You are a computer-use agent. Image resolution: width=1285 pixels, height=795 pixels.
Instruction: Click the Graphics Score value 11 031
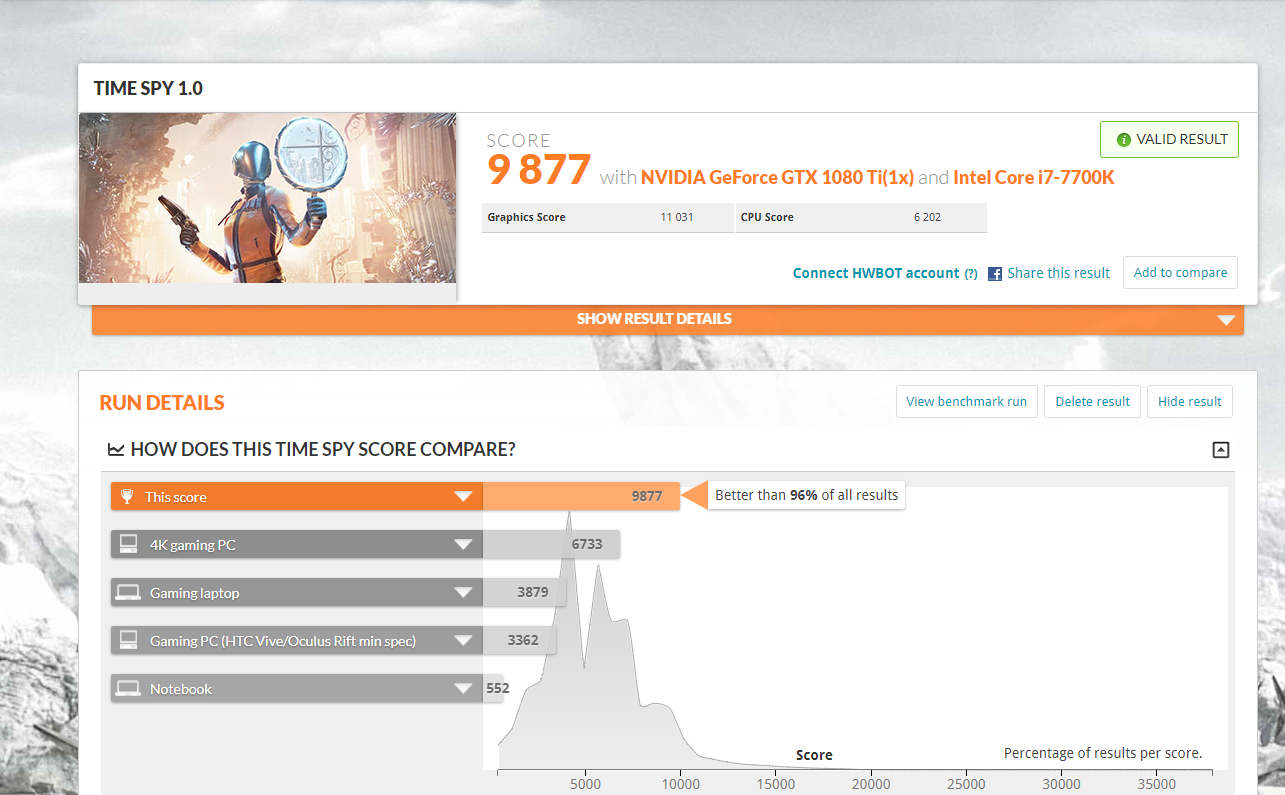point(677,217)
